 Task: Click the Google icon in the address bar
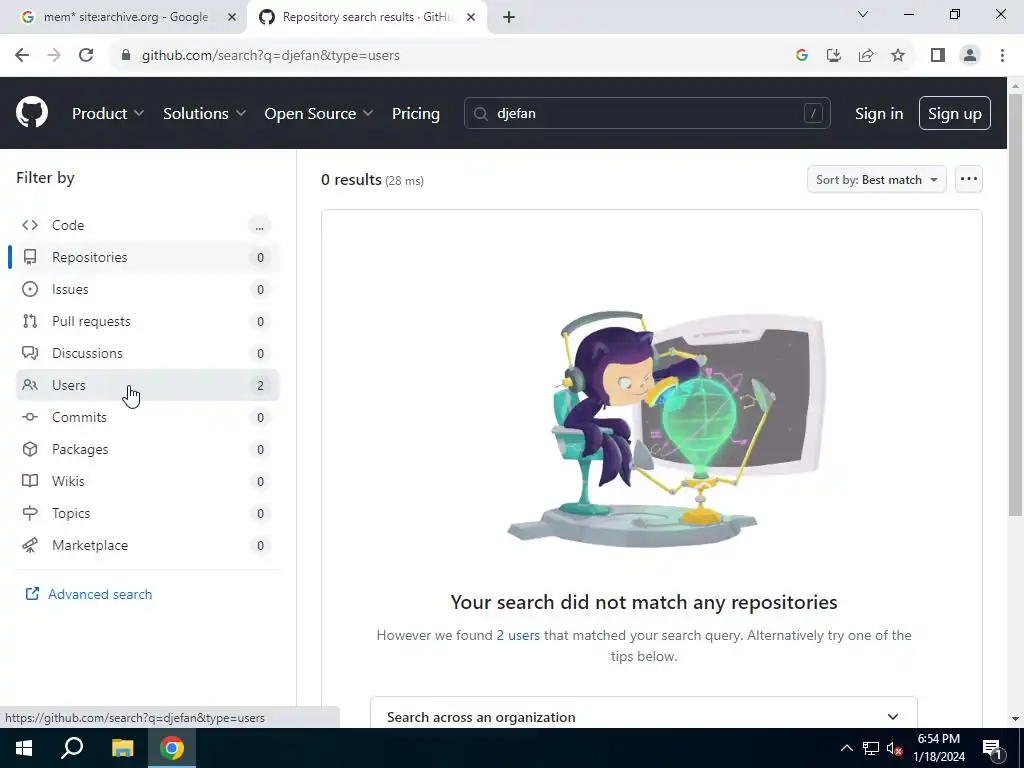[802, 55]
